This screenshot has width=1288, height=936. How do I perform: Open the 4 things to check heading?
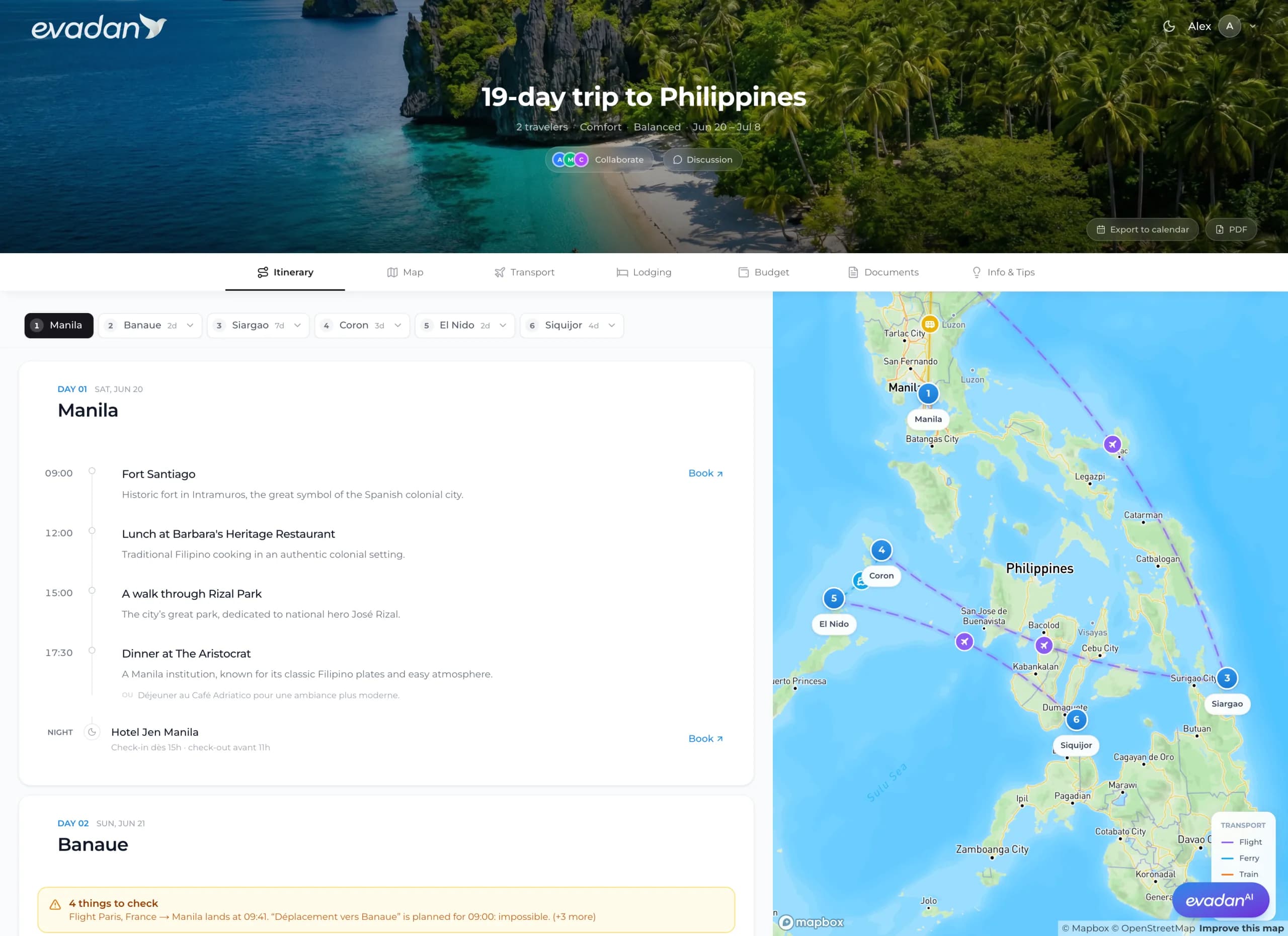[114, 903]
